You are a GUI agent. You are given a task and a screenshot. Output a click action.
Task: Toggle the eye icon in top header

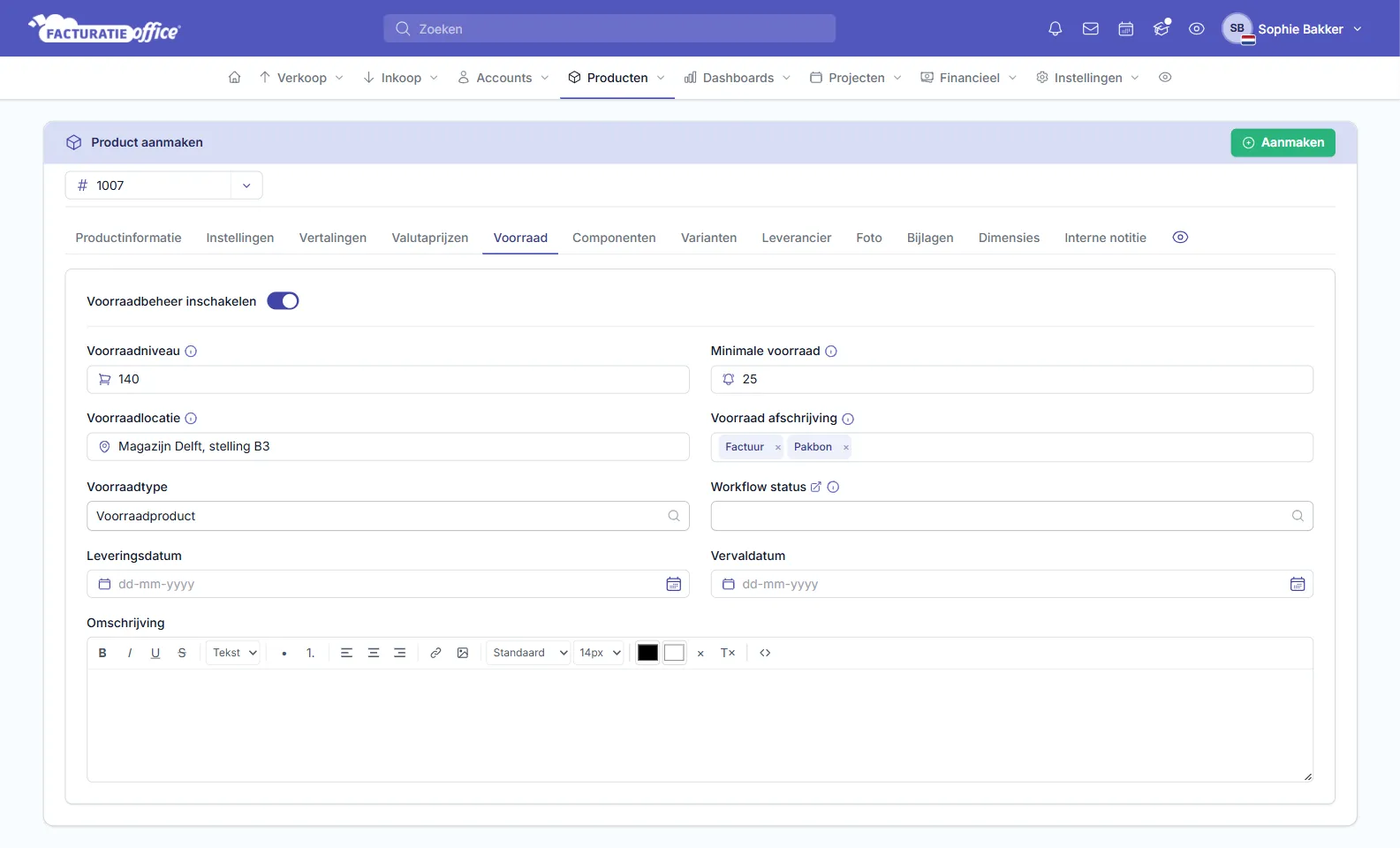coord(1197,29)
